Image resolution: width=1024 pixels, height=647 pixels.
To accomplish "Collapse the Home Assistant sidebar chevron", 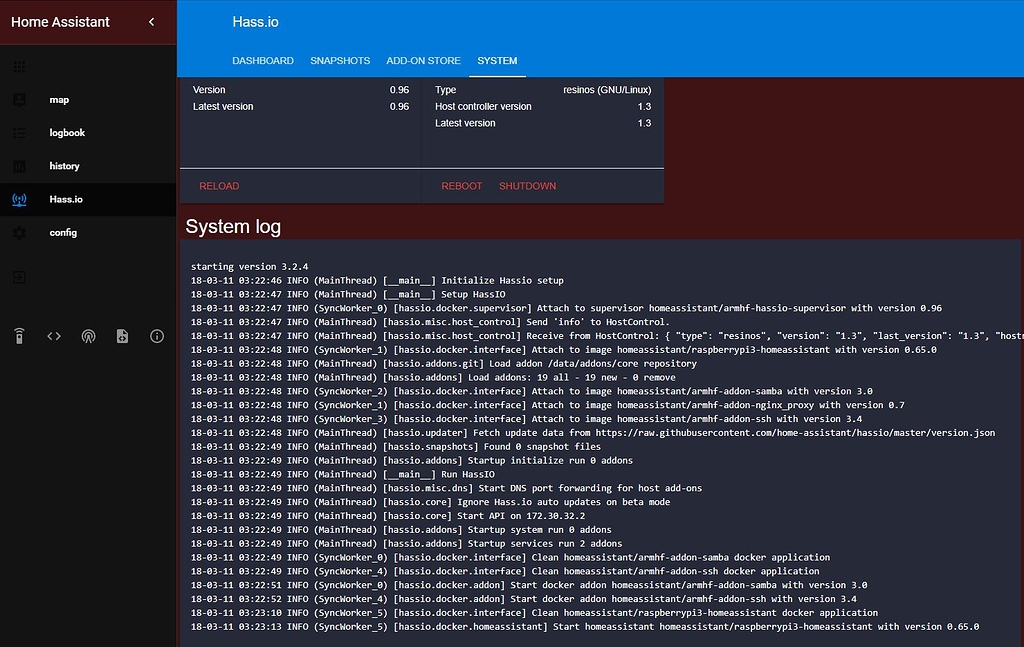I will [151, 22].
